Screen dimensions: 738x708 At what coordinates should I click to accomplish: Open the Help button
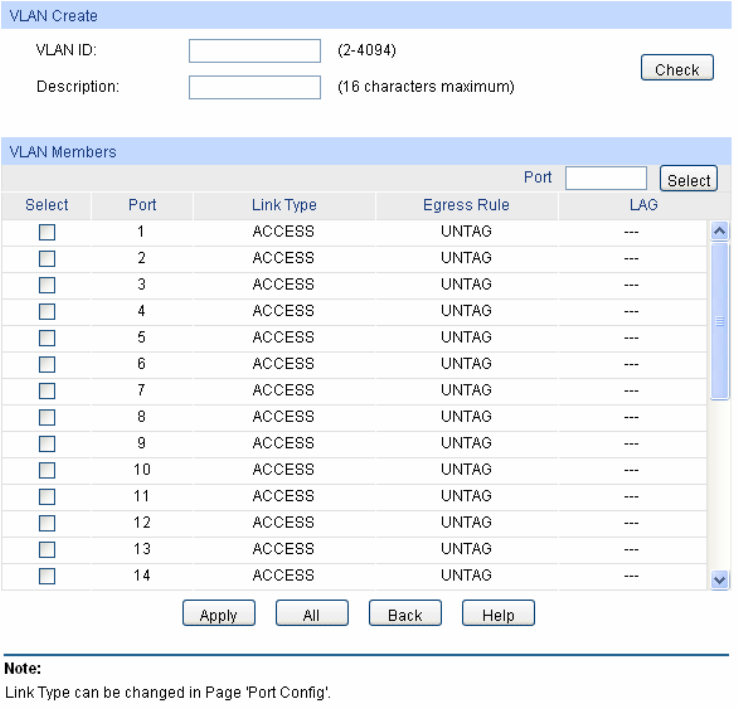497,615
